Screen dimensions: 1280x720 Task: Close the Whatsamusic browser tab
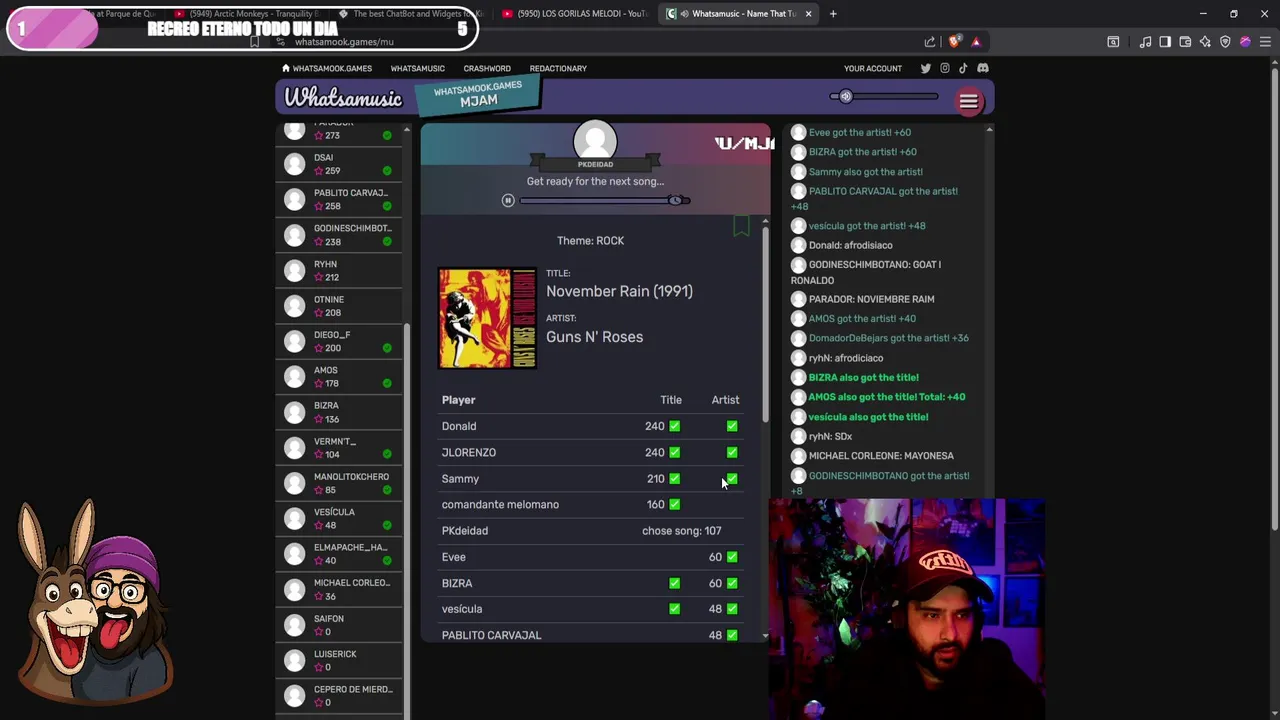808,14
